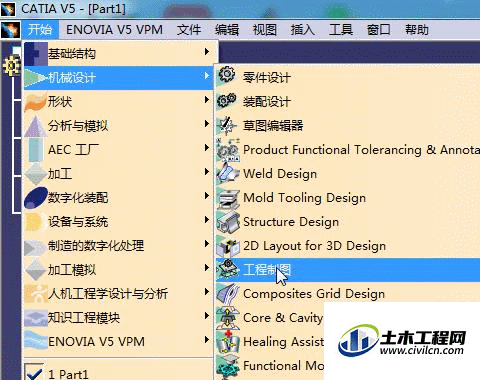The height and width of the screenshot is (380, 480).
Task: Click the 分析与模拟 category icon
Action: [35, 126]
